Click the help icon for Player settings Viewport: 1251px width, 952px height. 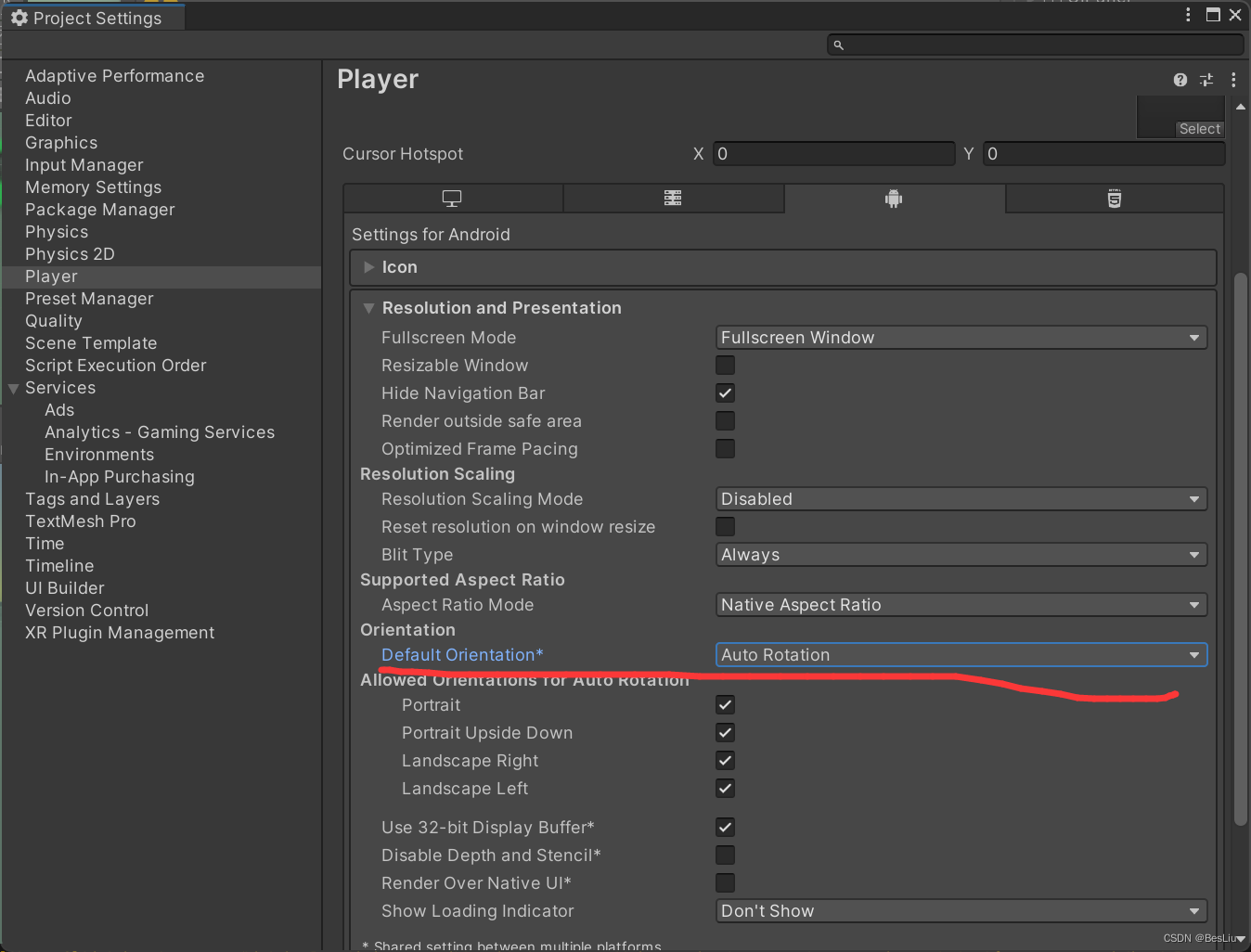[1180, 80]
